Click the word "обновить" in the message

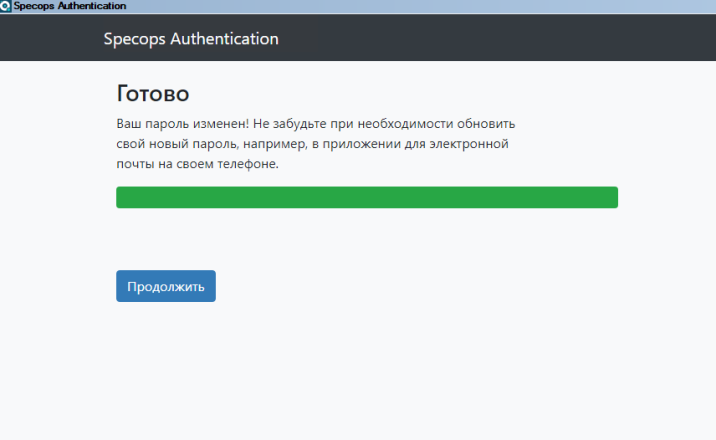coord(485,124)
